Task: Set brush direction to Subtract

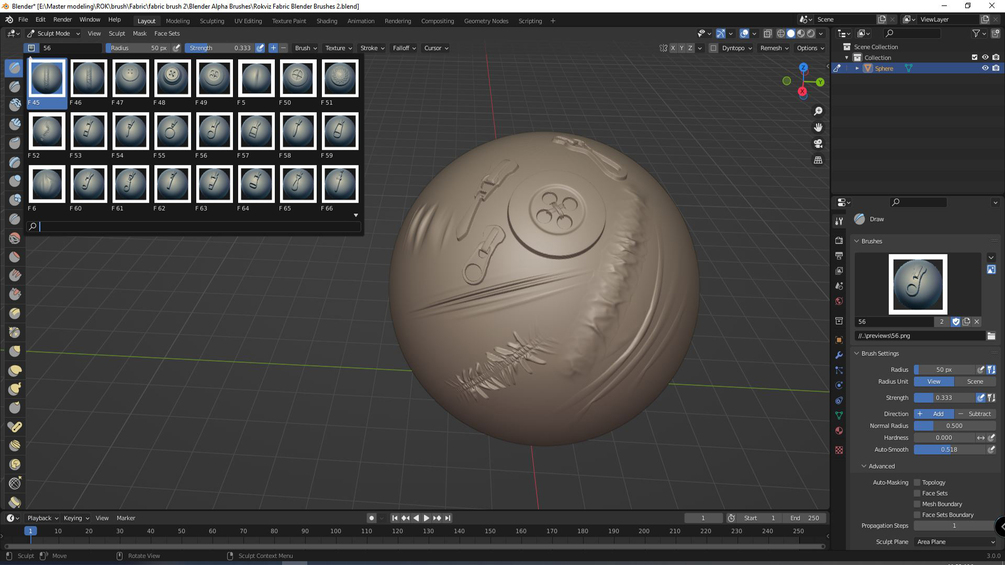Action: tap(975, 414)
